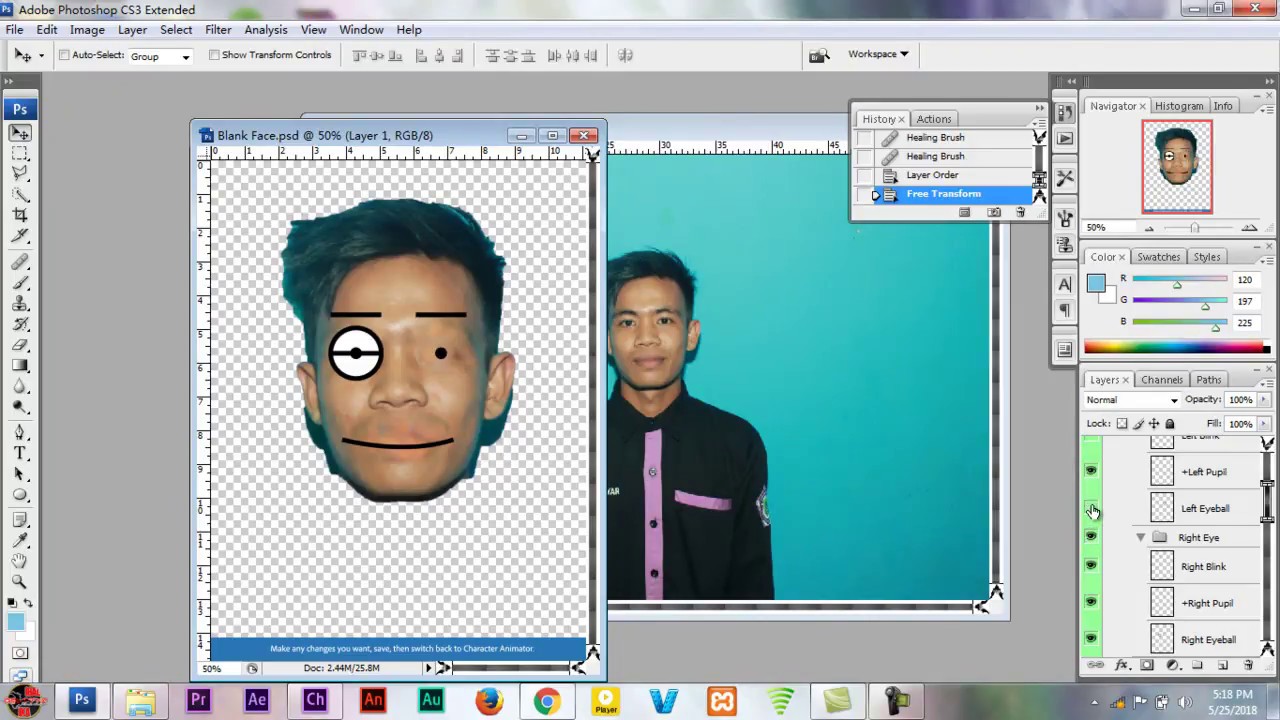
Task: Add a layer mask
Action: point(1147,665)
